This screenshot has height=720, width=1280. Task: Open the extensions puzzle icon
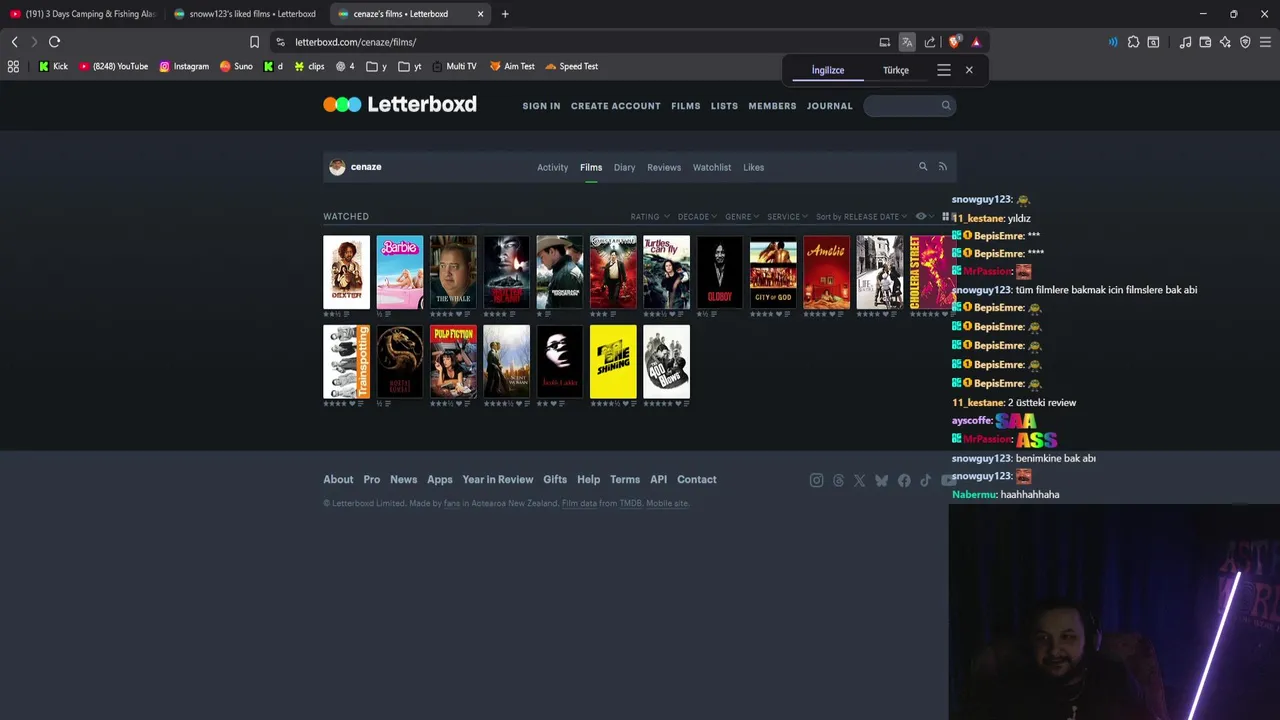pos(1133,42)
